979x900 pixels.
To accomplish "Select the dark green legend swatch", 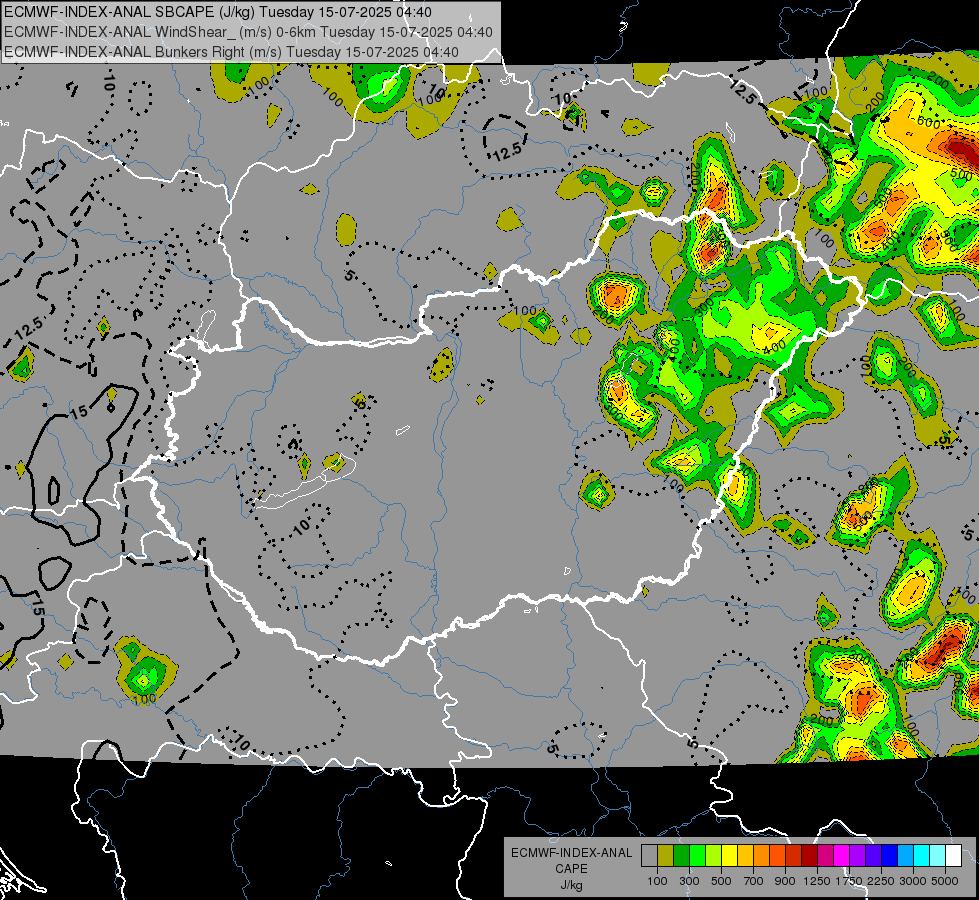I will coord(681,855).
